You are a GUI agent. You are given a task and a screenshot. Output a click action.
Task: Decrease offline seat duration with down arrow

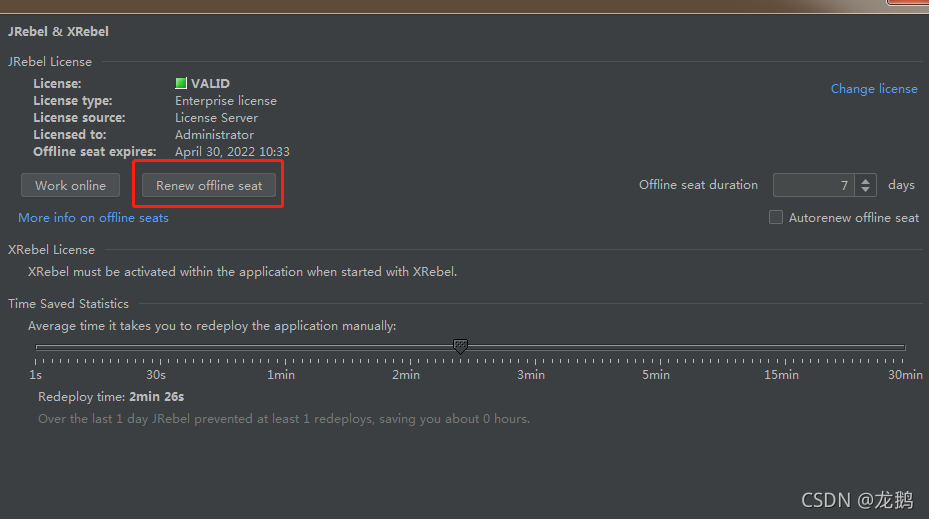866,190
